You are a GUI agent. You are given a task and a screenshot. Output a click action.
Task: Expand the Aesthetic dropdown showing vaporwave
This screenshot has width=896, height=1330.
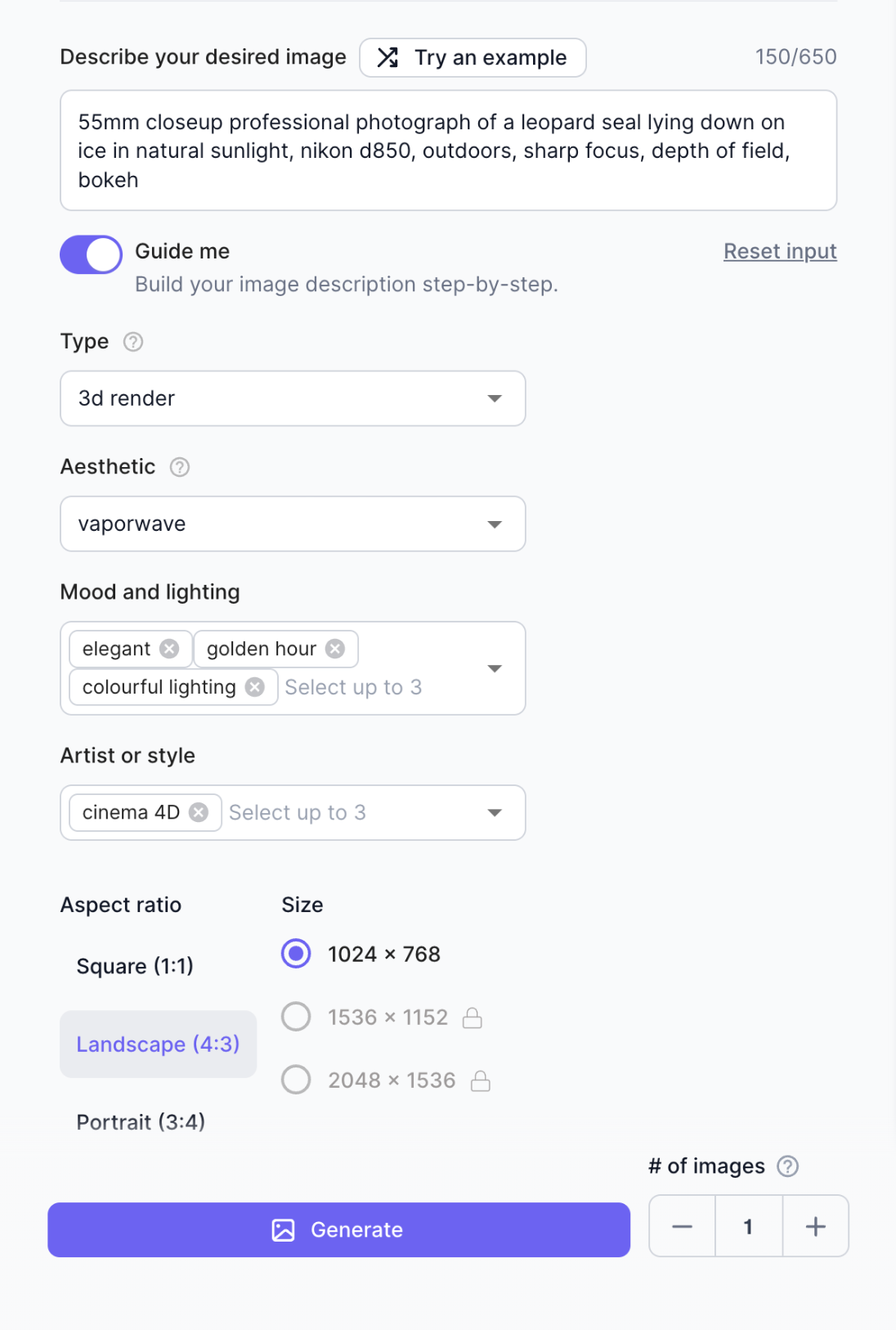pyautogui.click(x=293, y=523)
